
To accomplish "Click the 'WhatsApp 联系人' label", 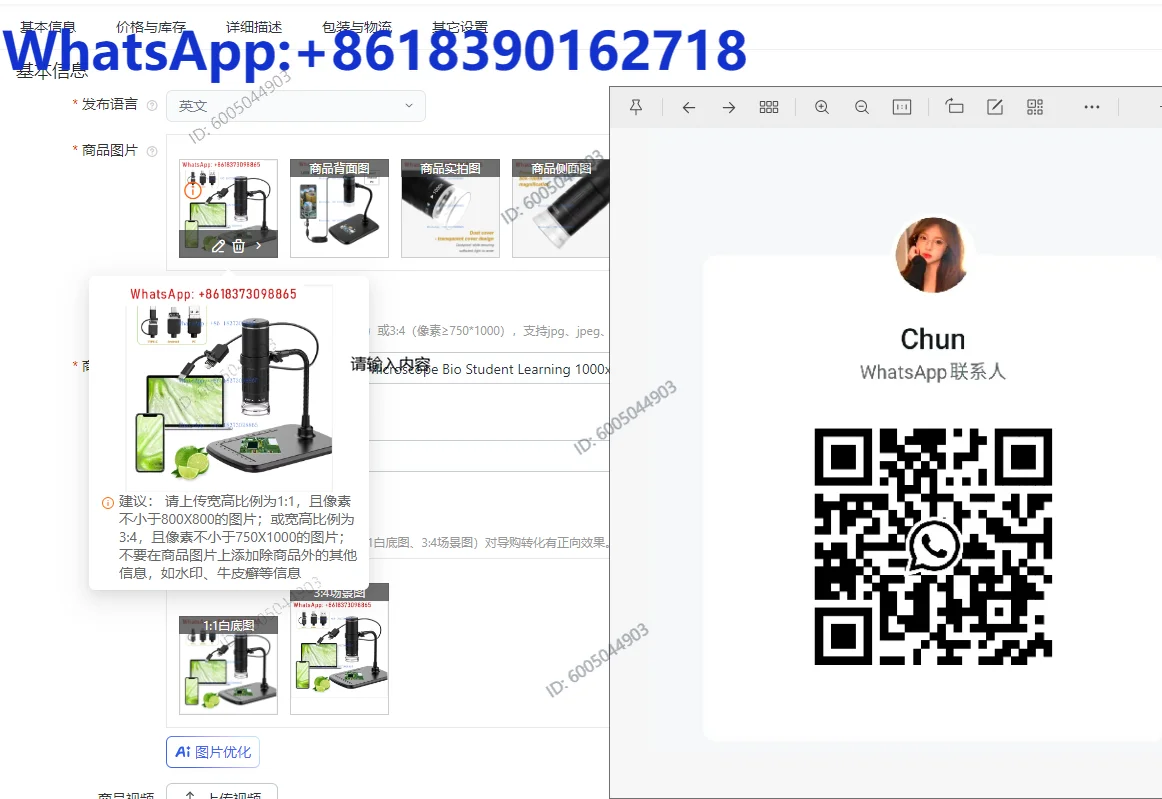I will (x=932, y=371).
